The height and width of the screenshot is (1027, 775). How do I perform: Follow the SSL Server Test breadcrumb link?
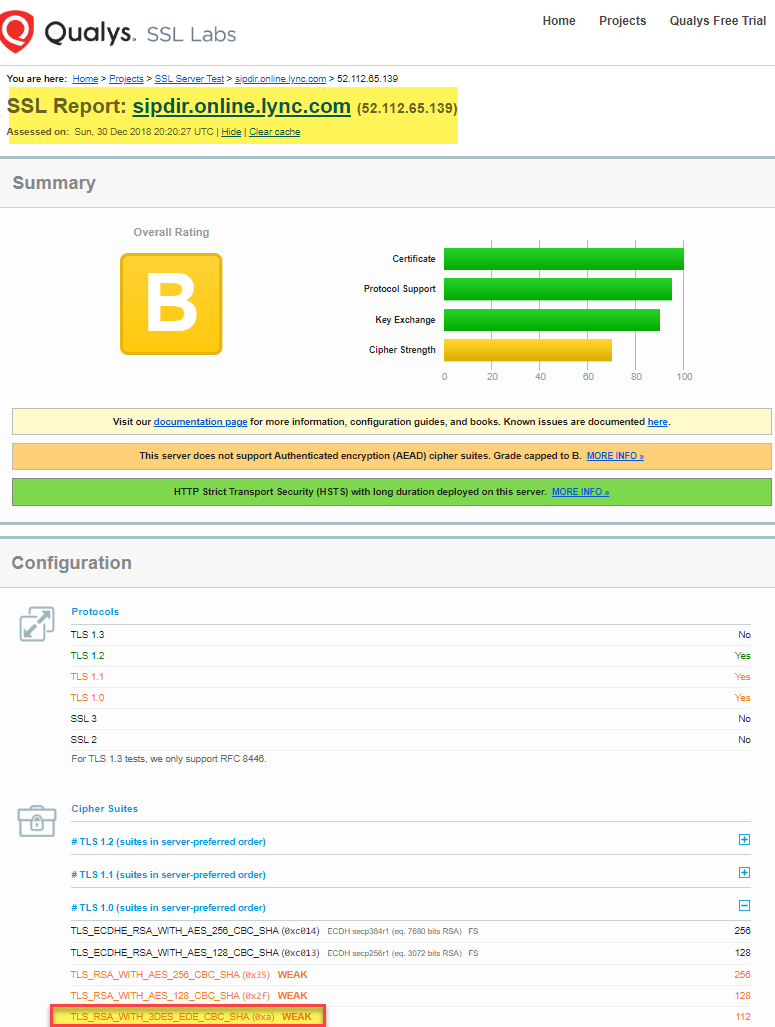(x=189, y=79)
